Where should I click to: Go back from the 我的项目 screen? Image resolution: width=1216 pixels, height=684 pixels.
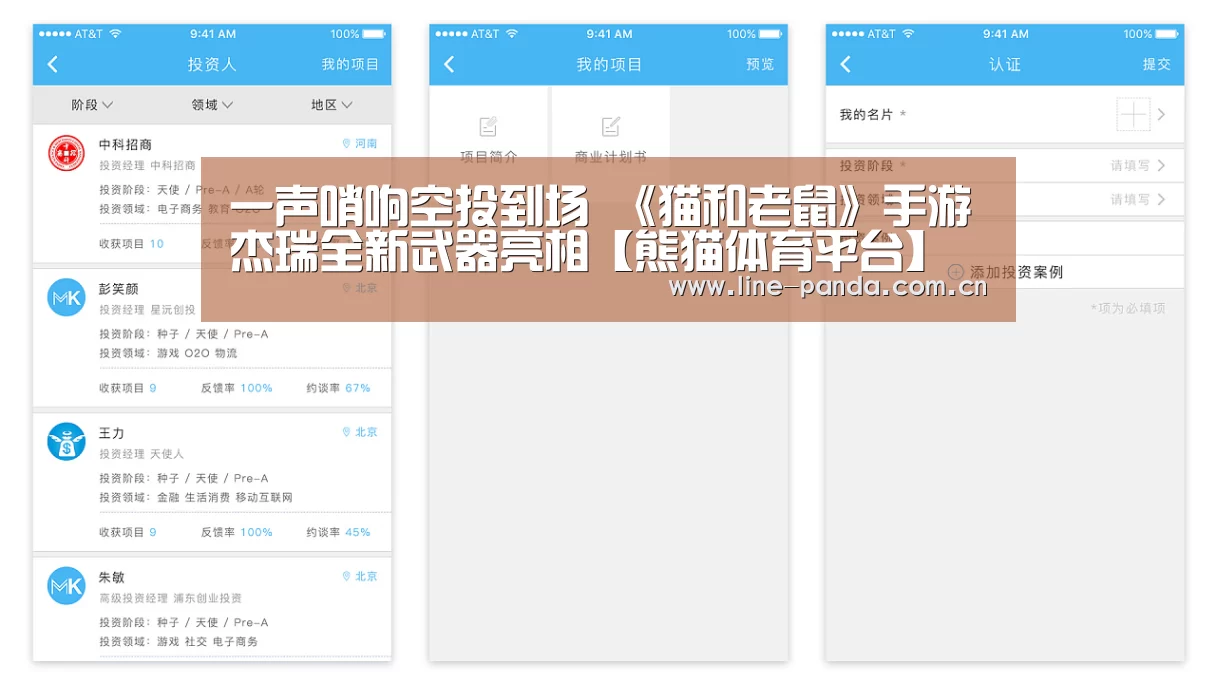point(449,64)
